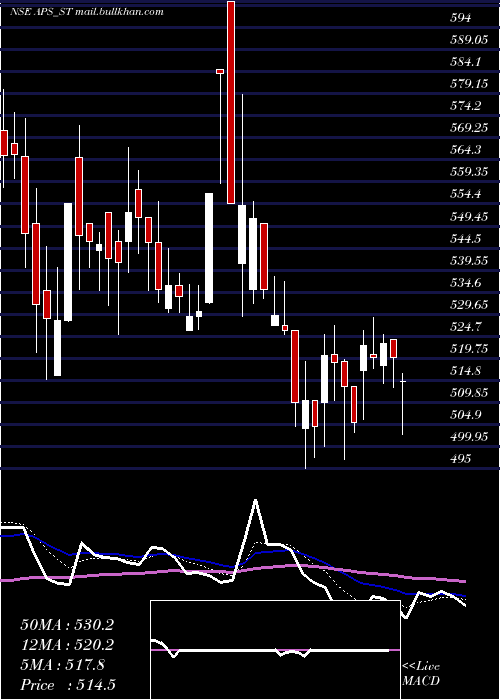Click the 495 price axis label
The image size is (500, 700).
[x=461, y=458]
